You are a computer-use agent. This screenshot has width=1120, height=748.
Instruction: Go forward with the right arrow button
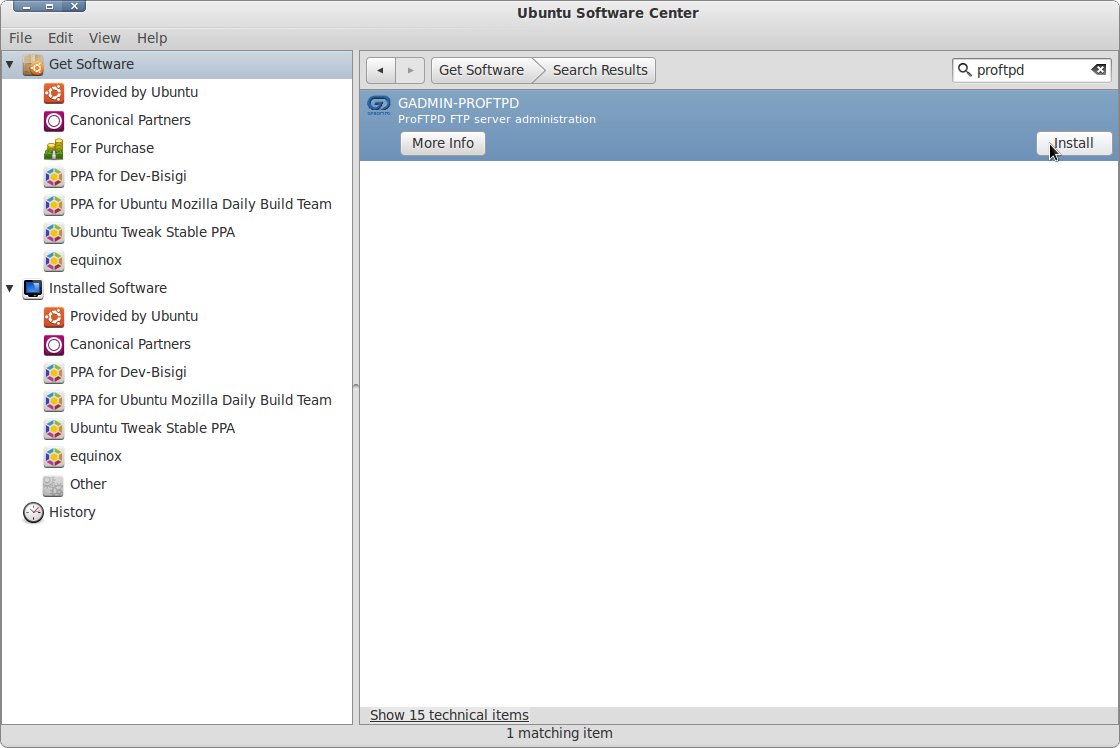410,70
